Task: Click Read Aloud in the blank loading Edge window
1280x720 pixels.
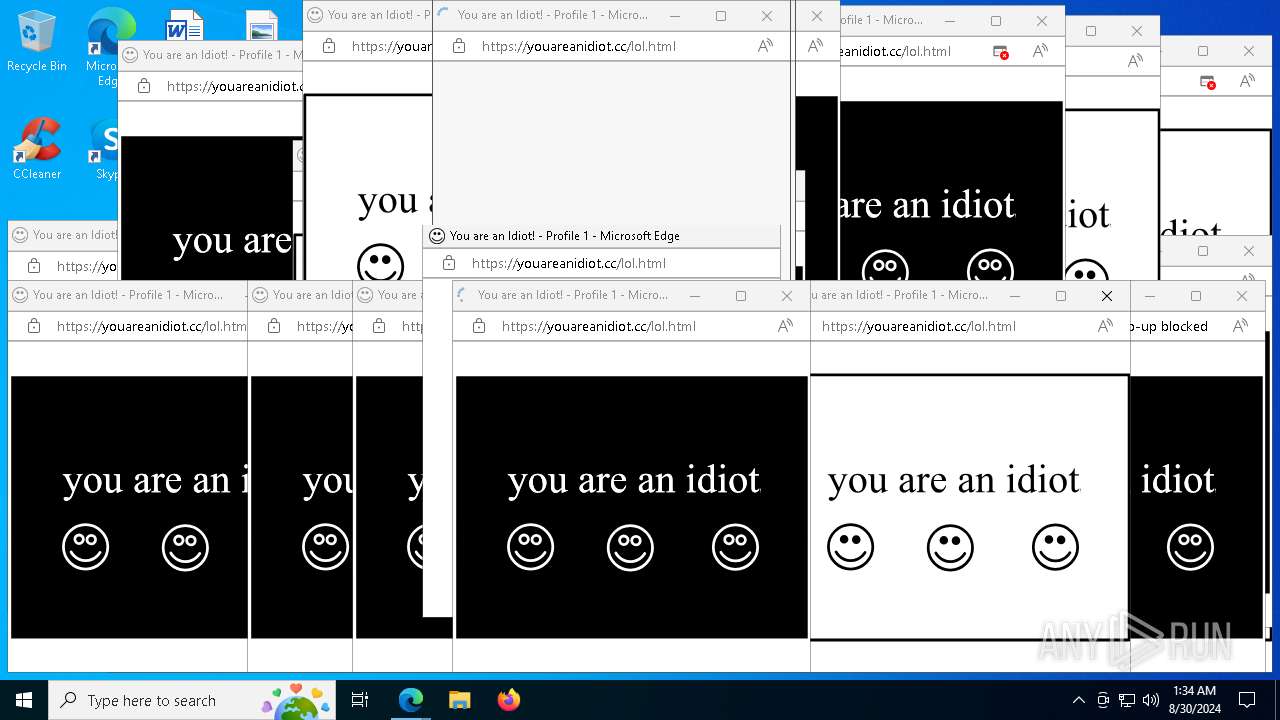Action: [765, 46]
